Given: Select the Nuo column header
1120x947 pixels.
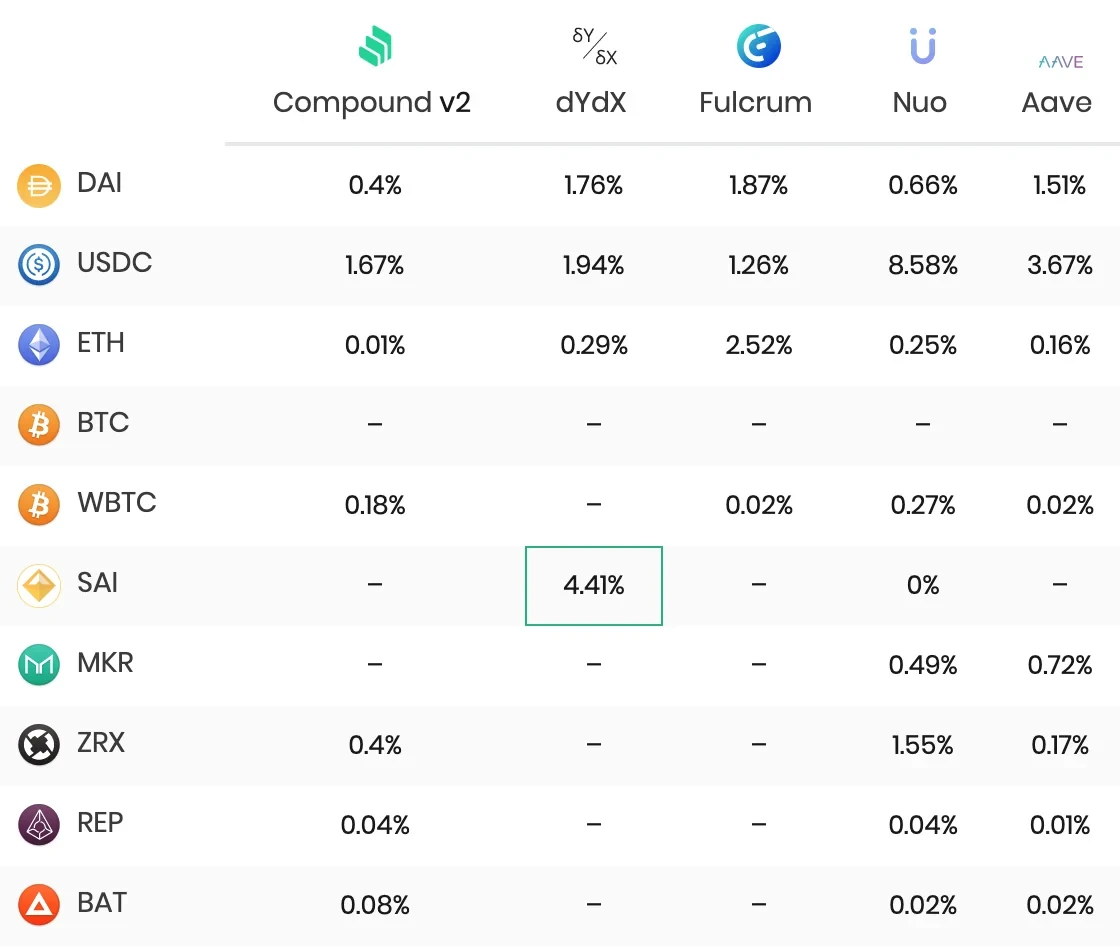Looking at the screenshot, I should [919, 102].
